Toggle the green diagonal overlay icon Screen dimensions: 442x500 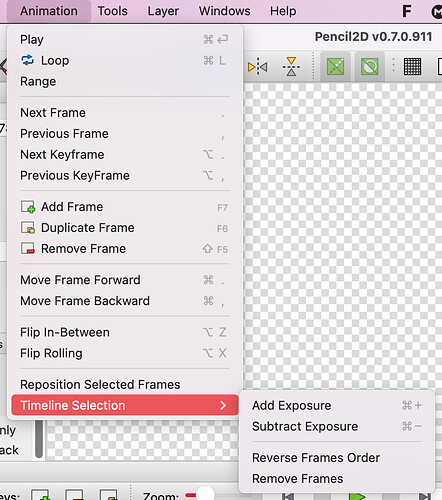335,67
